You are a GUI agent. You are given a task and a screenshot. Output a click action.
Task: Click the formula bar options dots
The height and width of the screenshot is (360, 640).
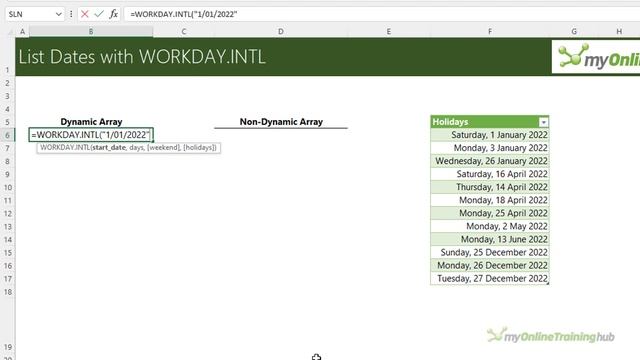tap(71, 14)
